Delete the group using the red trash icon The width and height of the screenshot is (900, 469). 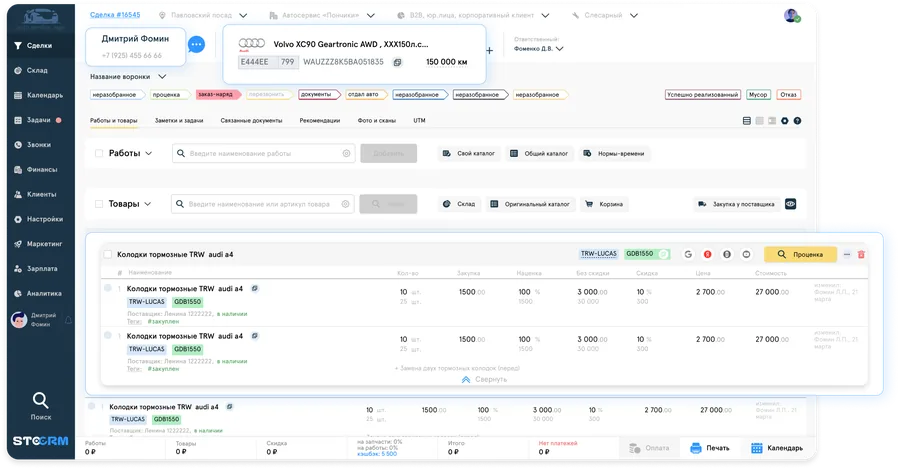861,254
